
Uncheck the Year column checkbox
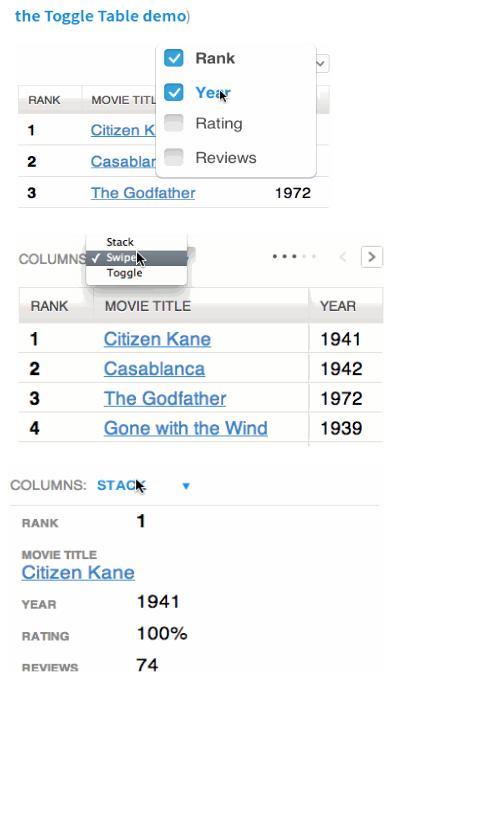(174, 92)
